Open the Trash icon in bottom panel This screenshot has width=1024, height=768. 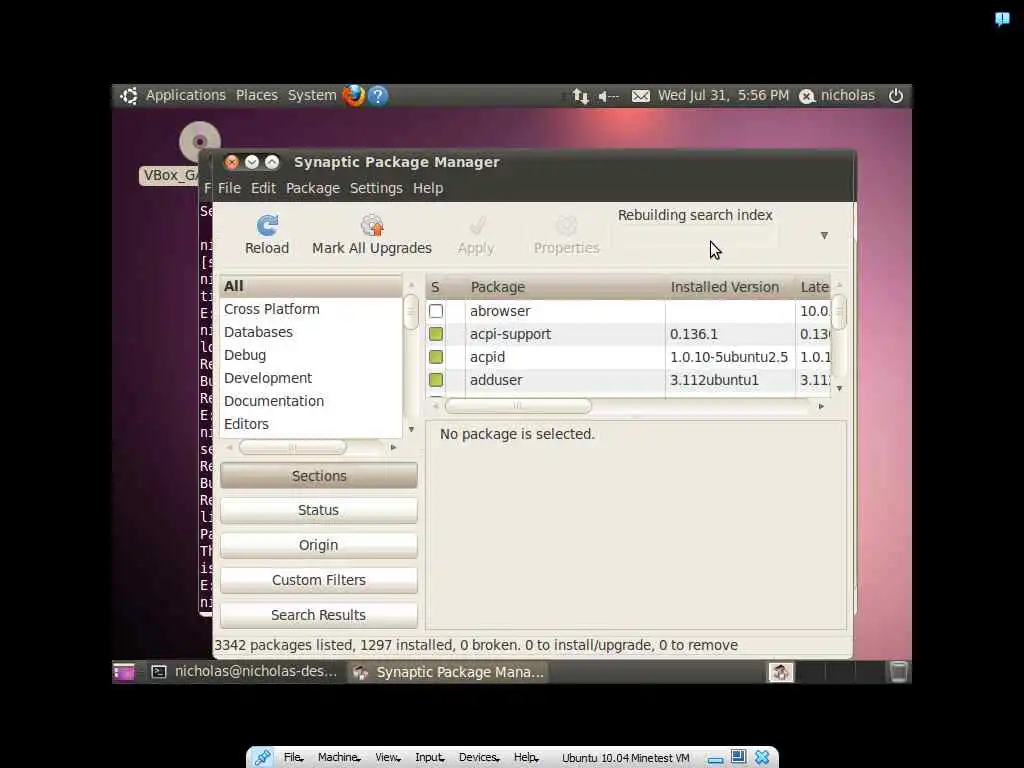click(x=899, y=672)
